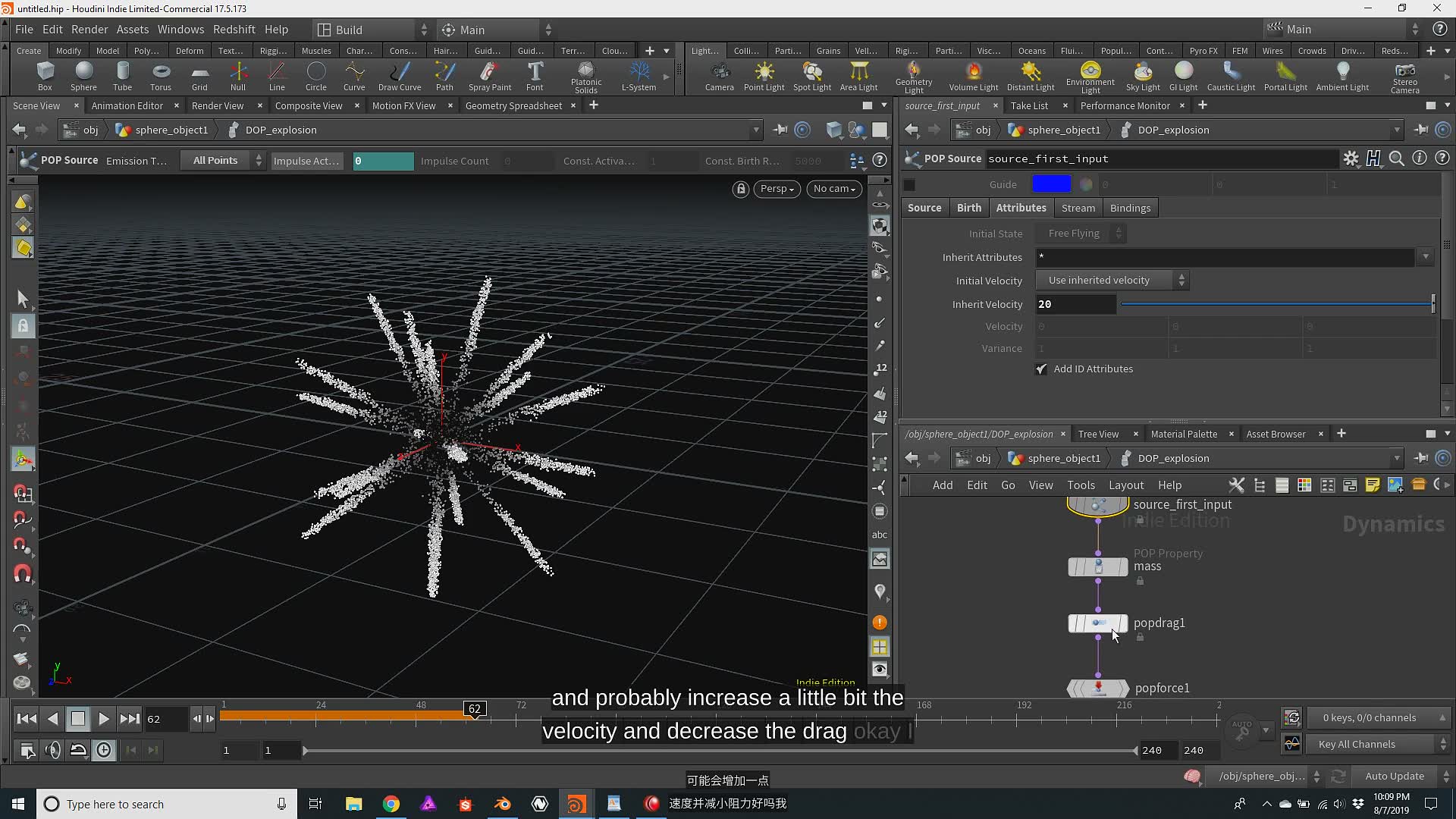Open the Build desktop dropdown
This screenshot has height=819, width=1456.
point(372,30)
